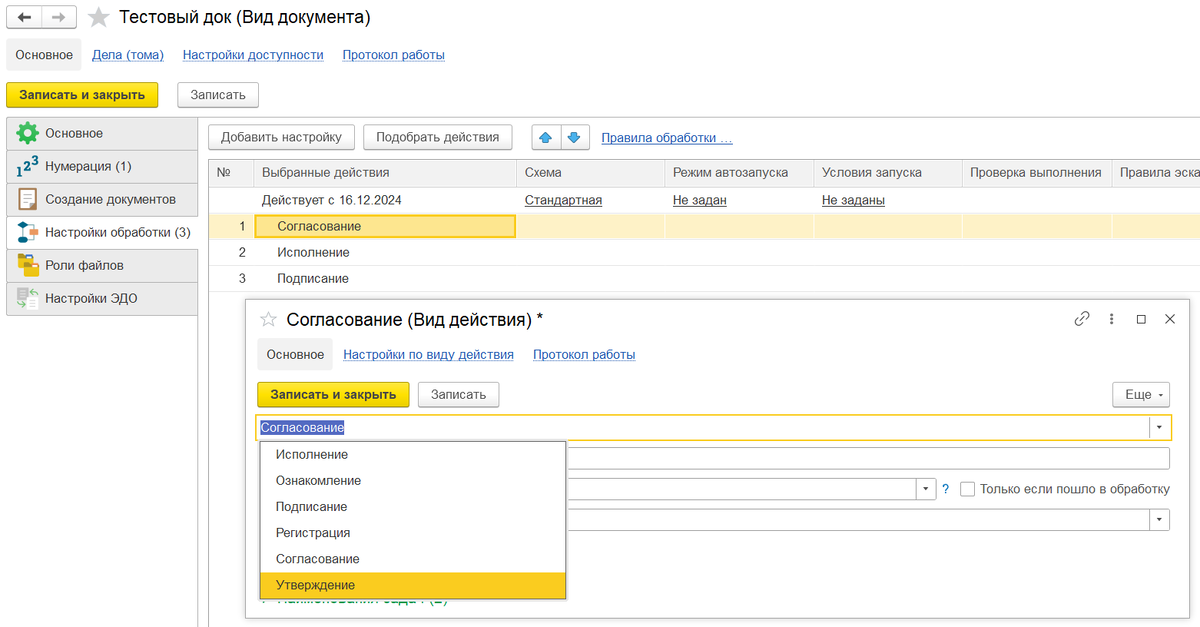Image resolution: width=1200 pixels, height=627 pixels.
Task: Open the Еще dropdown menu
Action: [x=1141, y=394]
